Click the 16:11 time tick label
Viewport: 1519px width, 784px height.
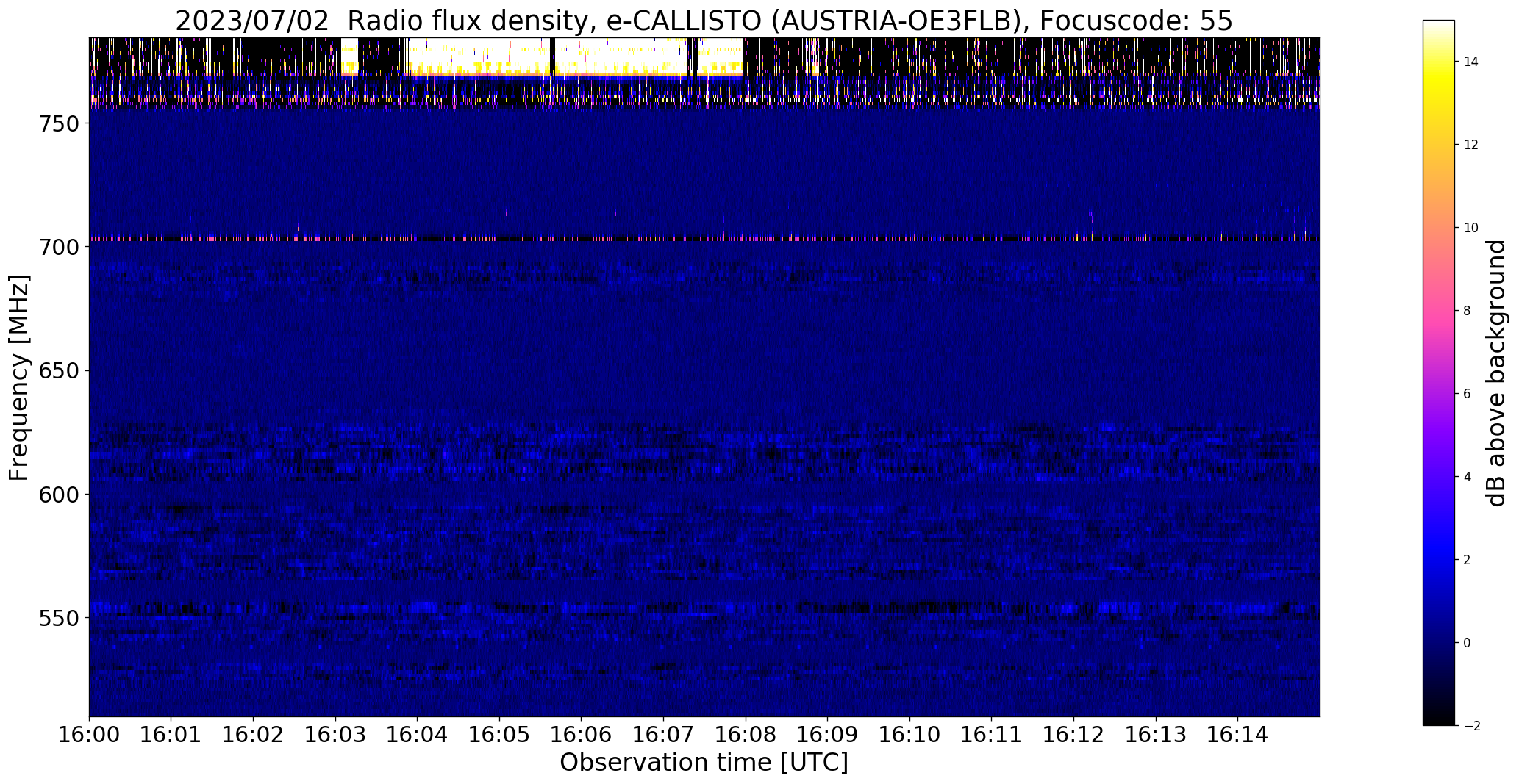(992, 734)
